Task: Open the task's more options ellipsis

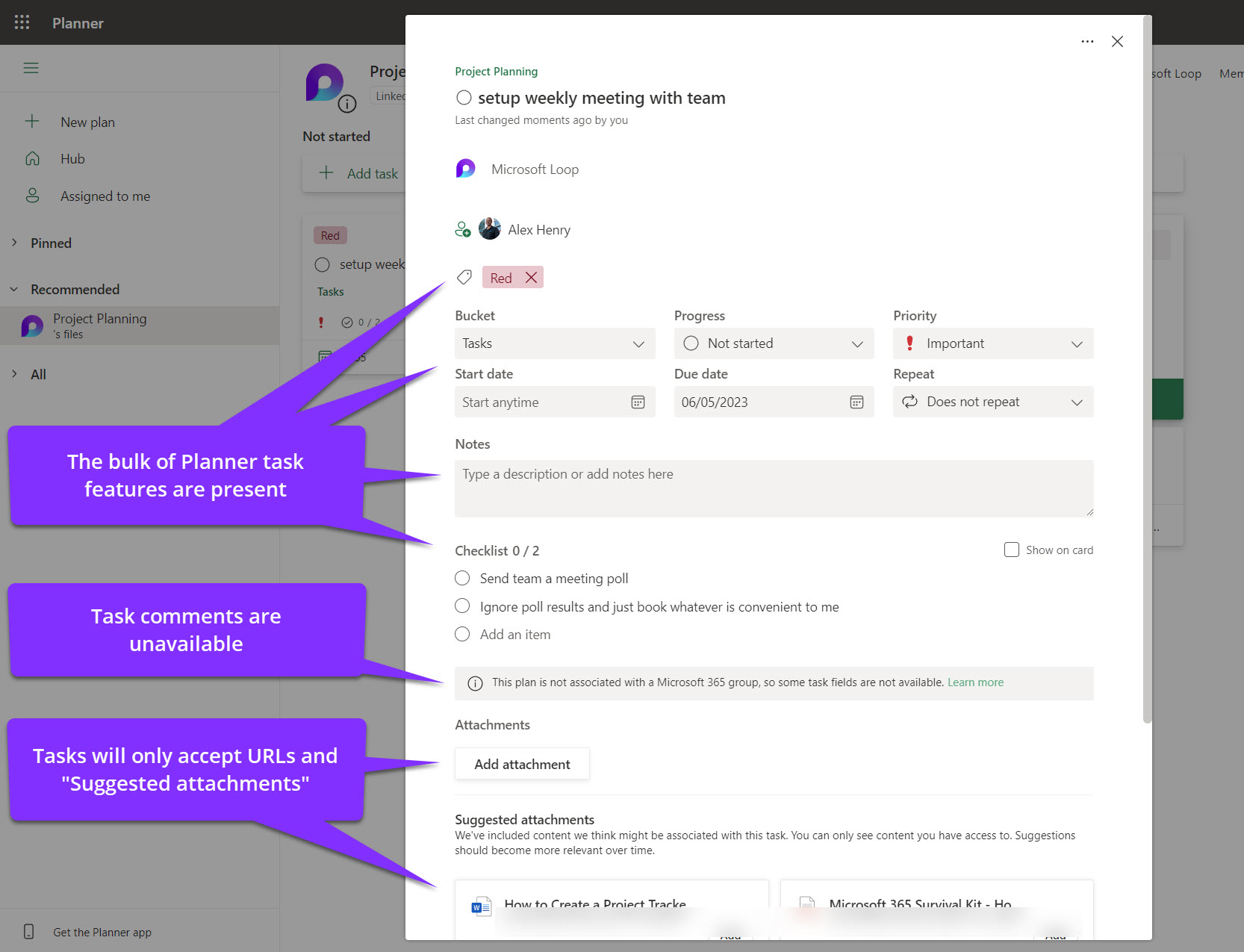Action: click(x=1087, y=41)
